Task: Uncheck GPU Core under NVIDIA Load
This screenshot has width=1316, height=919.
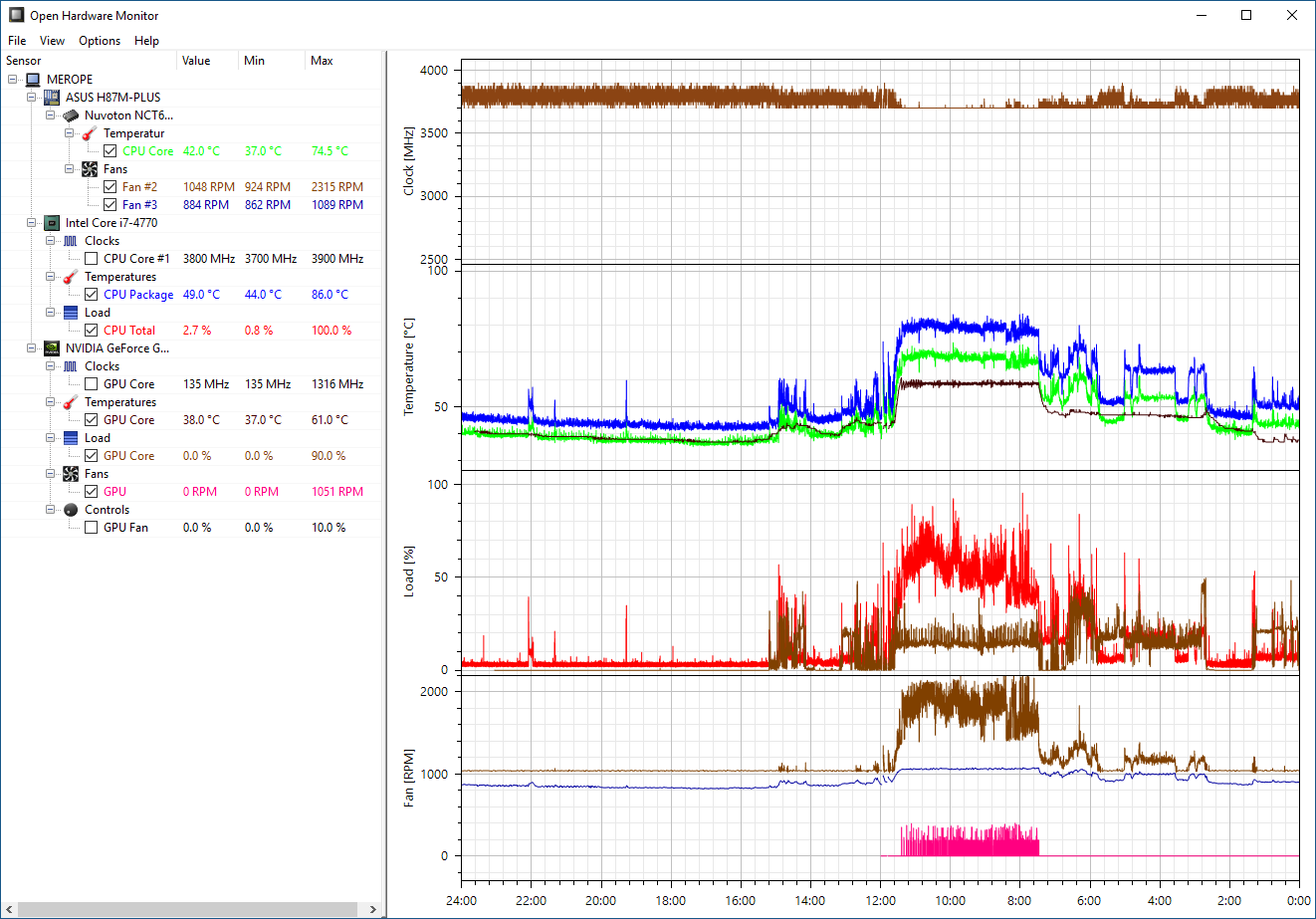Action: pyautogui.click(x=91, y=456)
